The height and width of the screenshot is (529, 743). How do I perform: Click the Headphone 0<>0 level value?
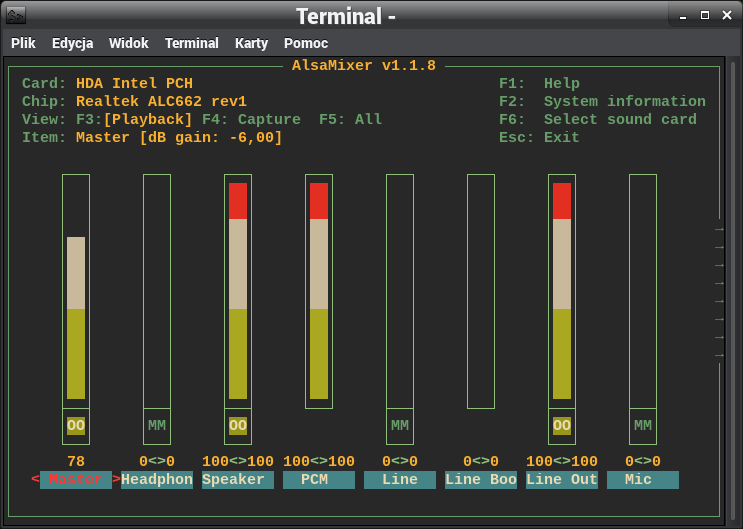[157, 461]
